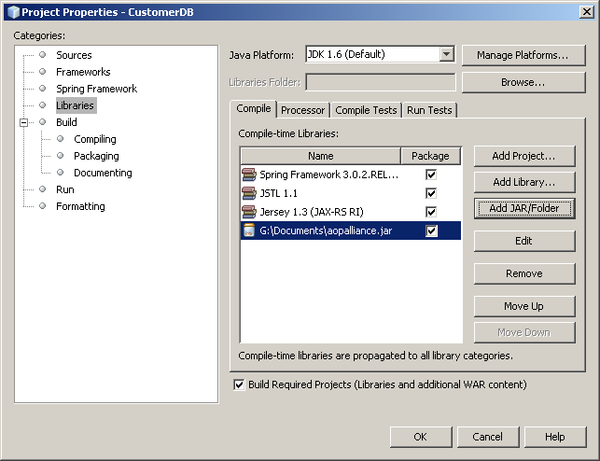The image size is (600, 461).
Task: Click the aopalliance.jar file icon
Action: coord(249,230)
